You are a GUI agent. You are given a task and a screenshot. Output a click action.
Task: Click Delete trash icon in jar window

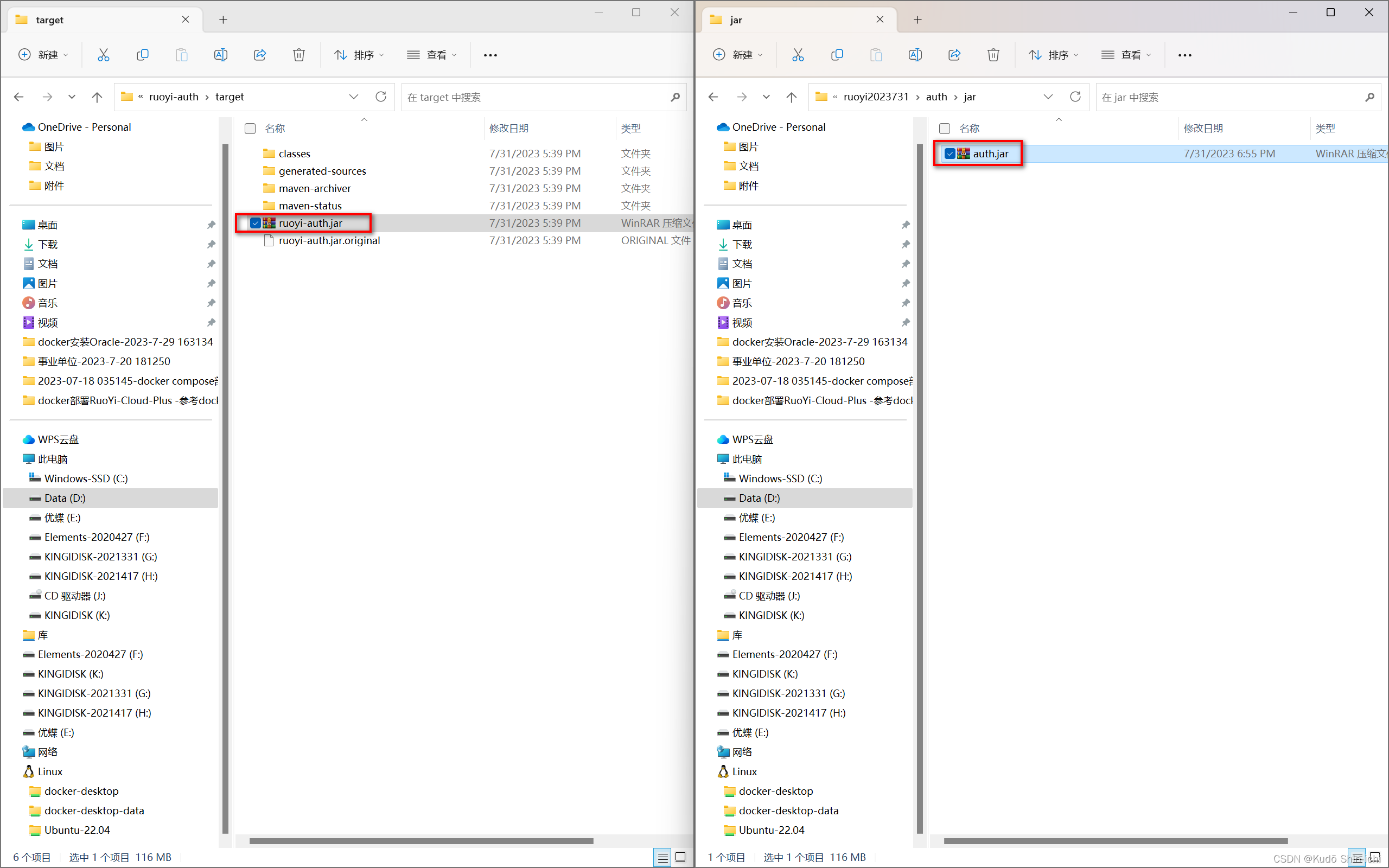coord(993,55)
